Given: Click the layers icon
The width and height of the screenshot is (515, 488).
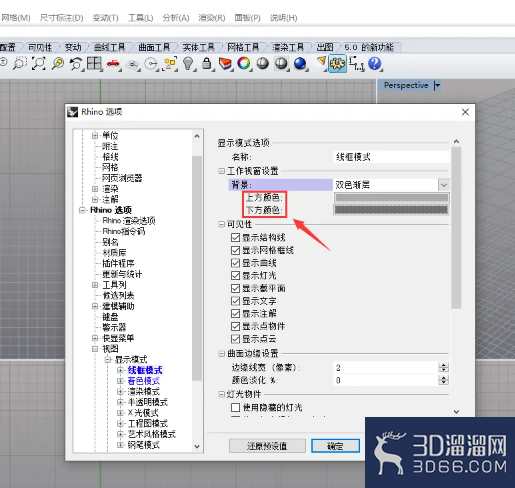Looking at the screenshot, I should point(225,63).
